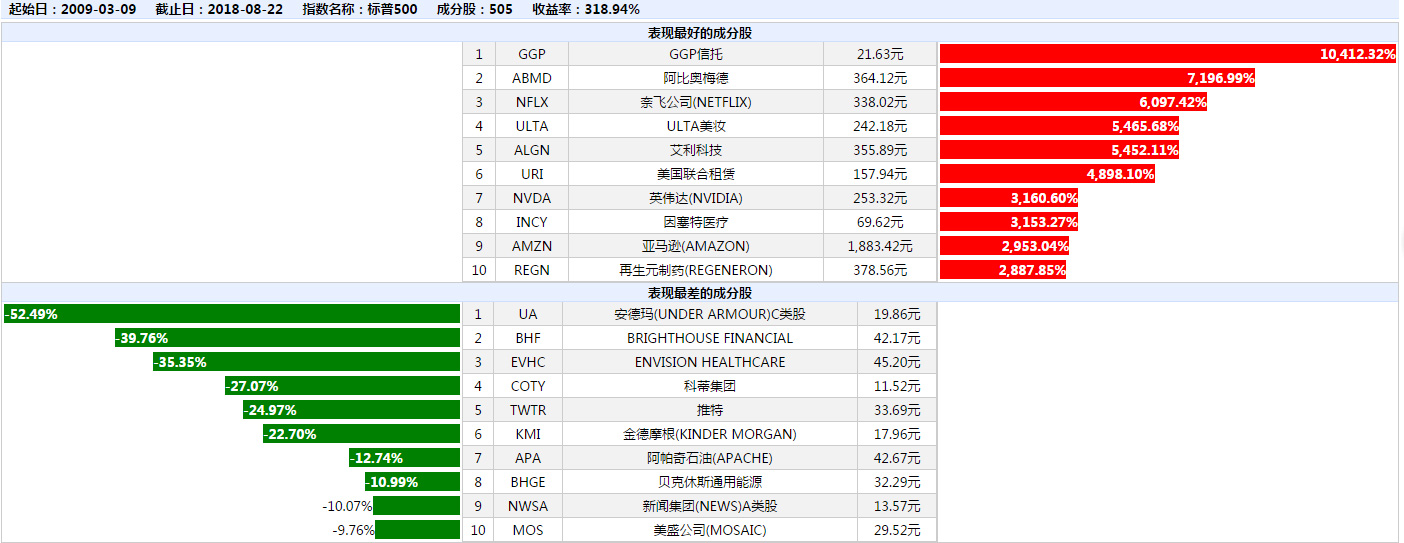
Task: Click the 1,883.42元 price for Amazon
Action: [880, 246]
